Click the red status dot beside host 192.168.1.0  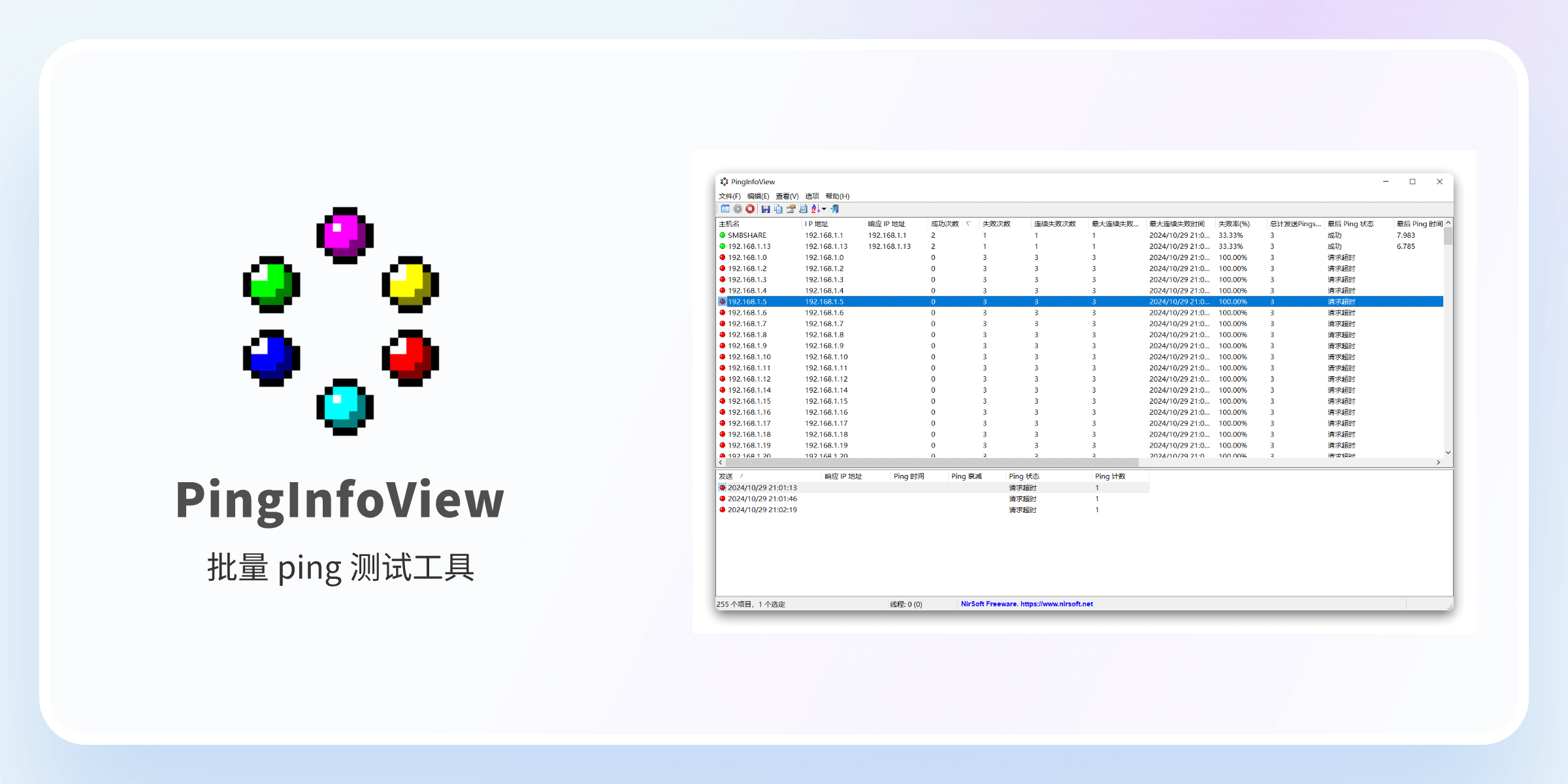pyautogui.click(x=723, y=257)
